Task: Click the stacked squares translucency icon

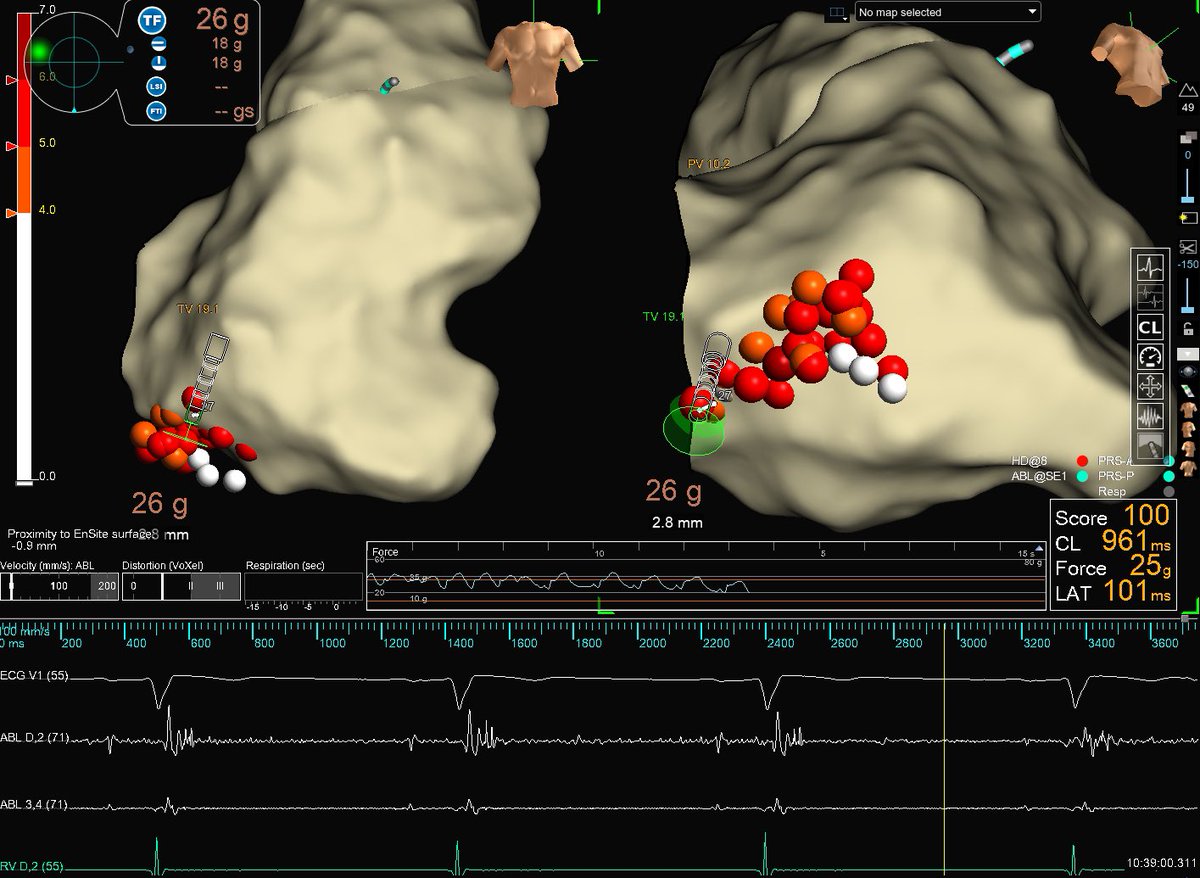Action: 1187,136
